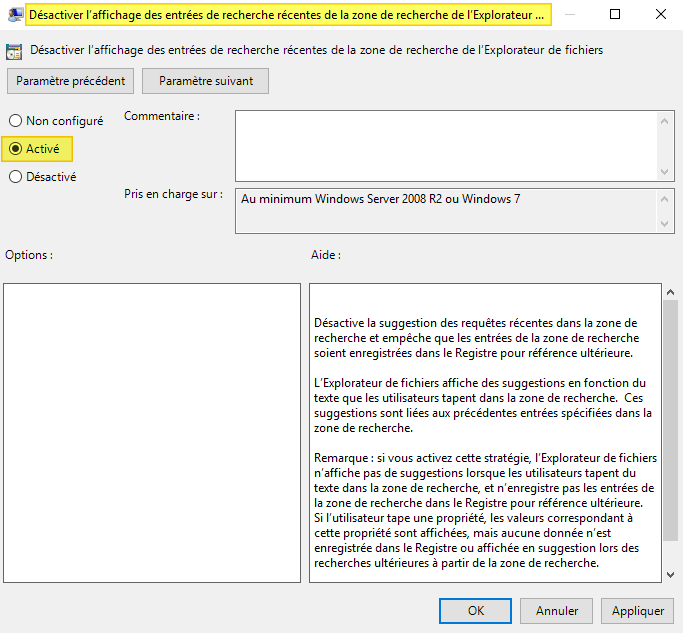Click the policy heading 'Désactiver l'affichage des entrées'
The image size is (683, 633).
tap(316, 51)
